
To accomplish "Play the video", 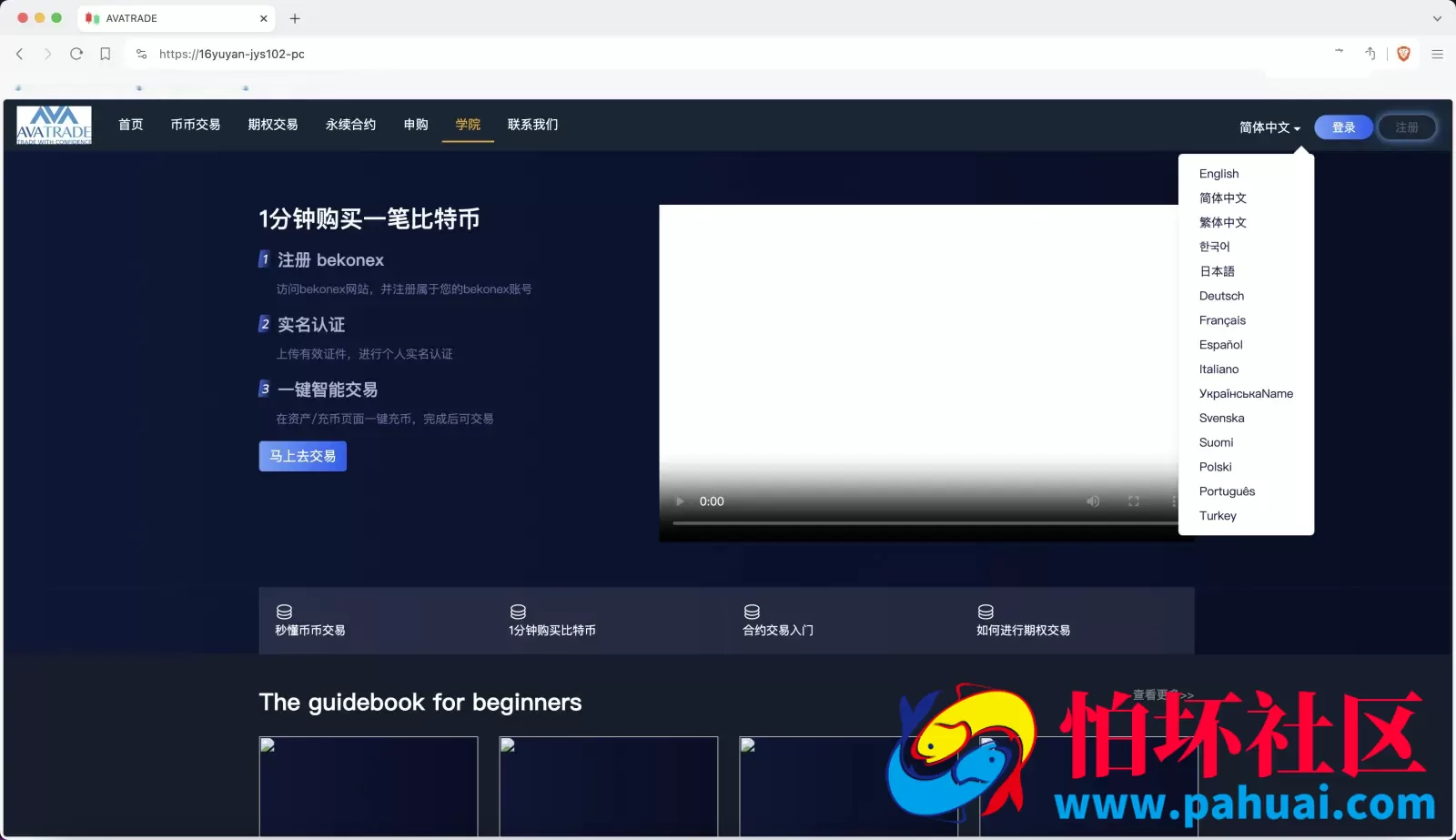I will tap(680, 501).
